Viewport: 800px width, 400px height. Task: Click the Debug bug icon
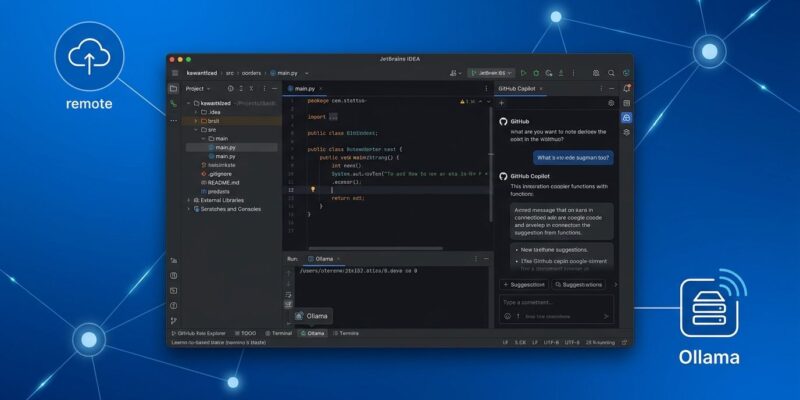tap(536, 73)
